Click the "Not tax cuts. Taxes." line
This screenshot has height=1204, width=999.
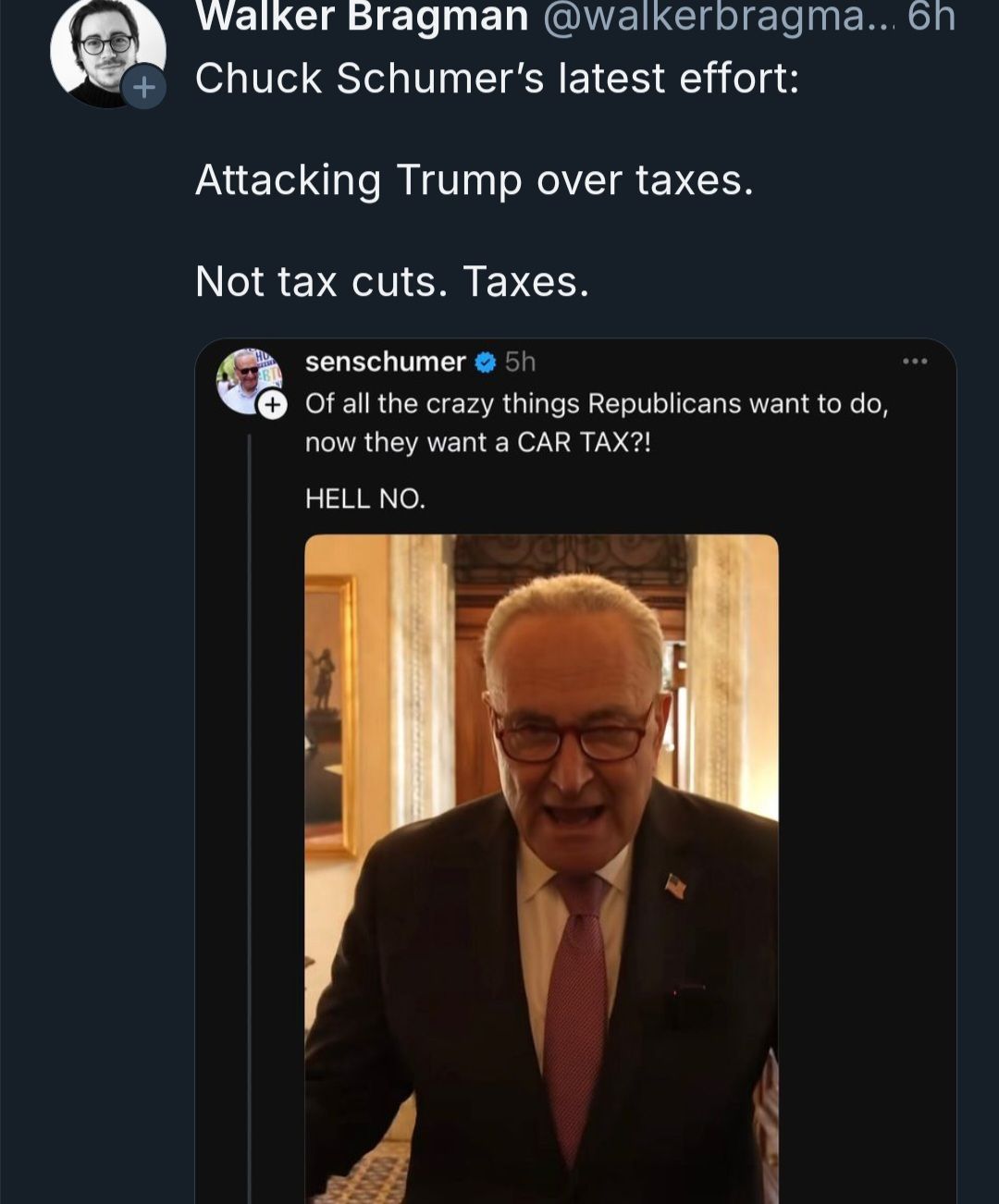[391, 282]
